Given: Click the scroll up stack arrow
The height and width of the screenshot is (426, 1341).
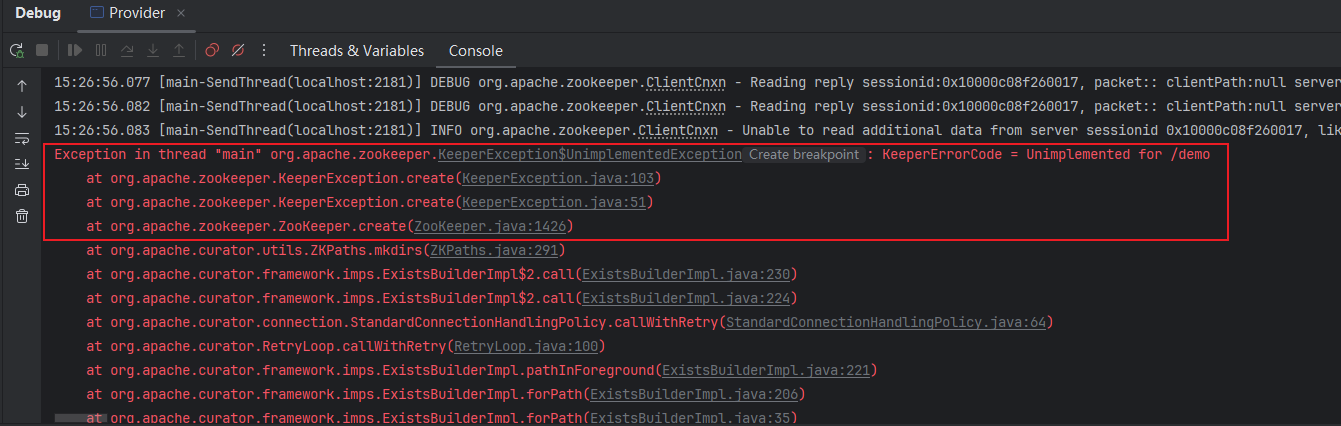Looking at the screenshot, I should (22, 86).
